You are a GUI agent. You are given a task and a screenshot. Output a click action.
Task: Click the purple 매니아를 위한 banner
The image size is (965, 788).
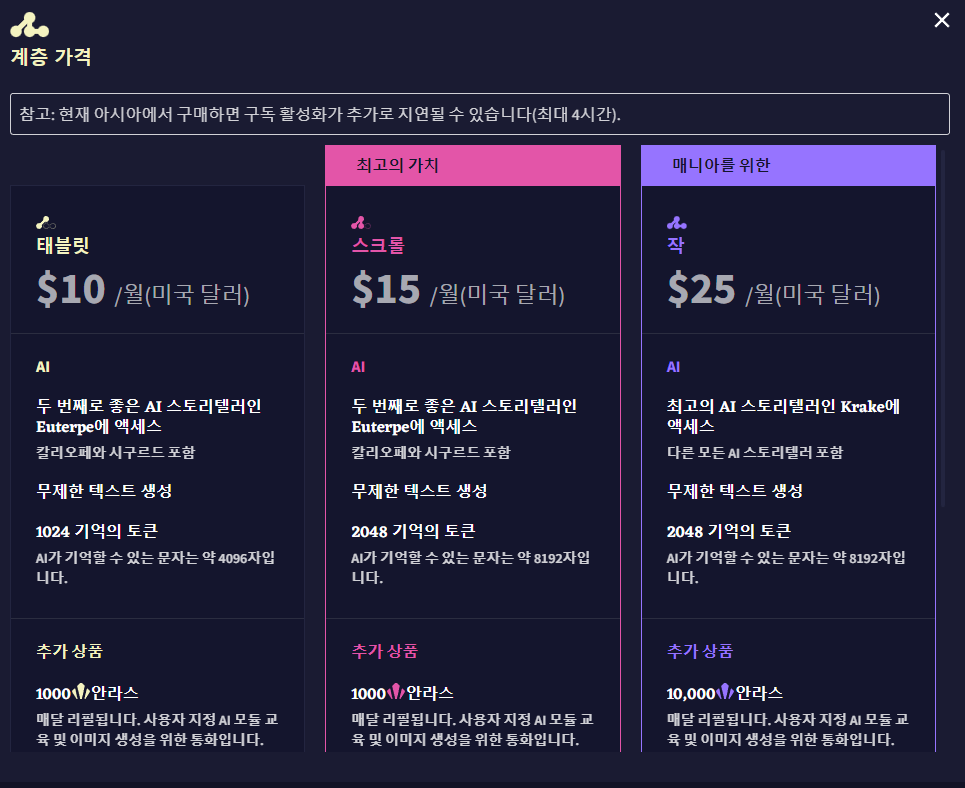(x=788, y=166)
